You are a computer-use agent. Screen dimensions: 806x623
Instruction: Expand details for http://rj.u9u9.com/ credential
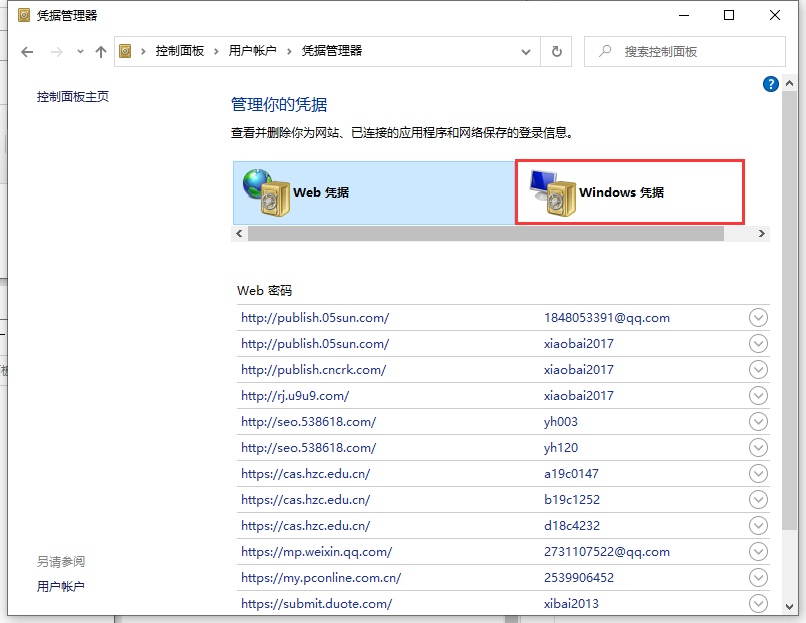(758, 395)
